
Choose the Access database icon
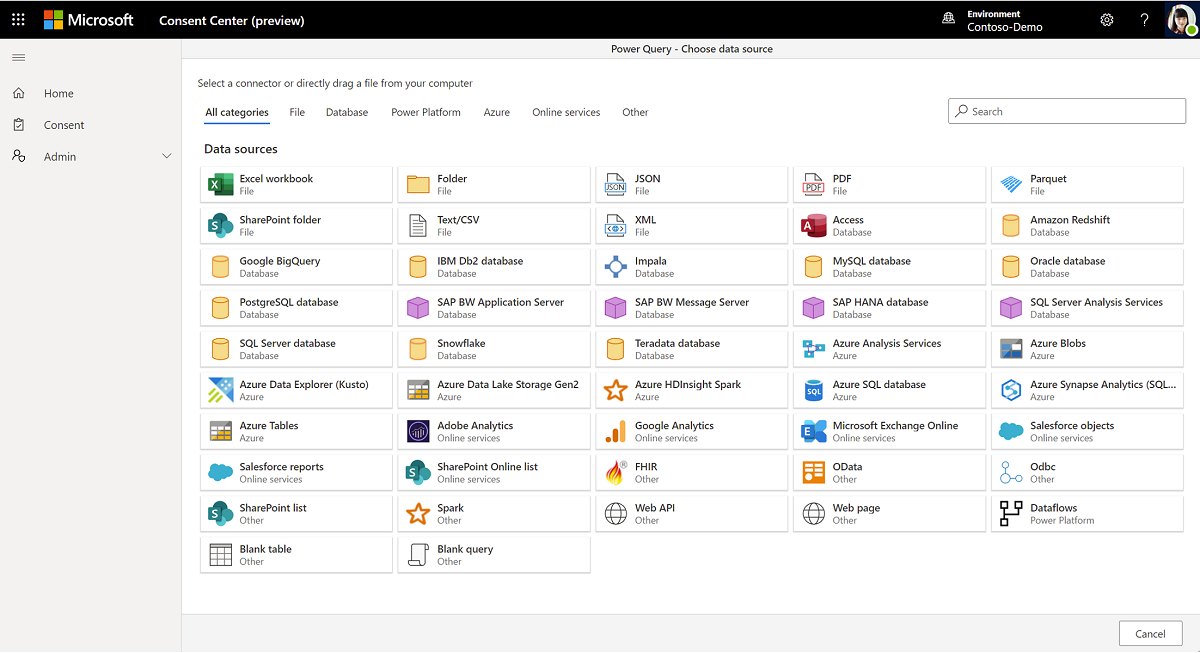tap(814, 226)
